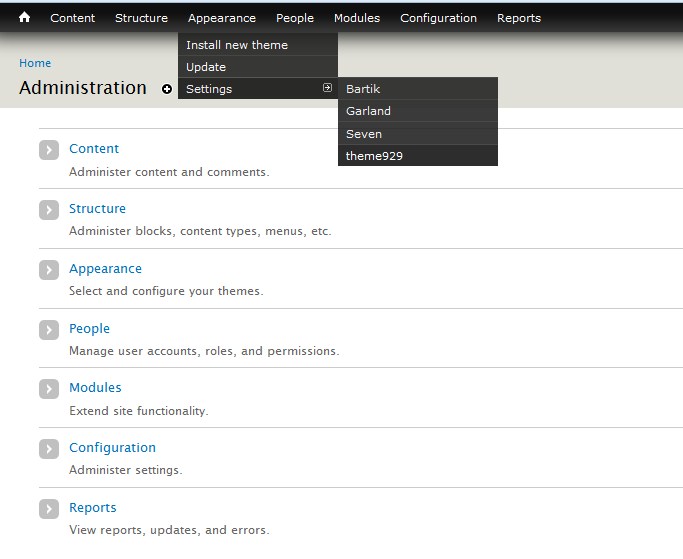The height and width of the screenshot is (559, 683).
Task: Select Bartik theme settings
Action: point(418,88)
